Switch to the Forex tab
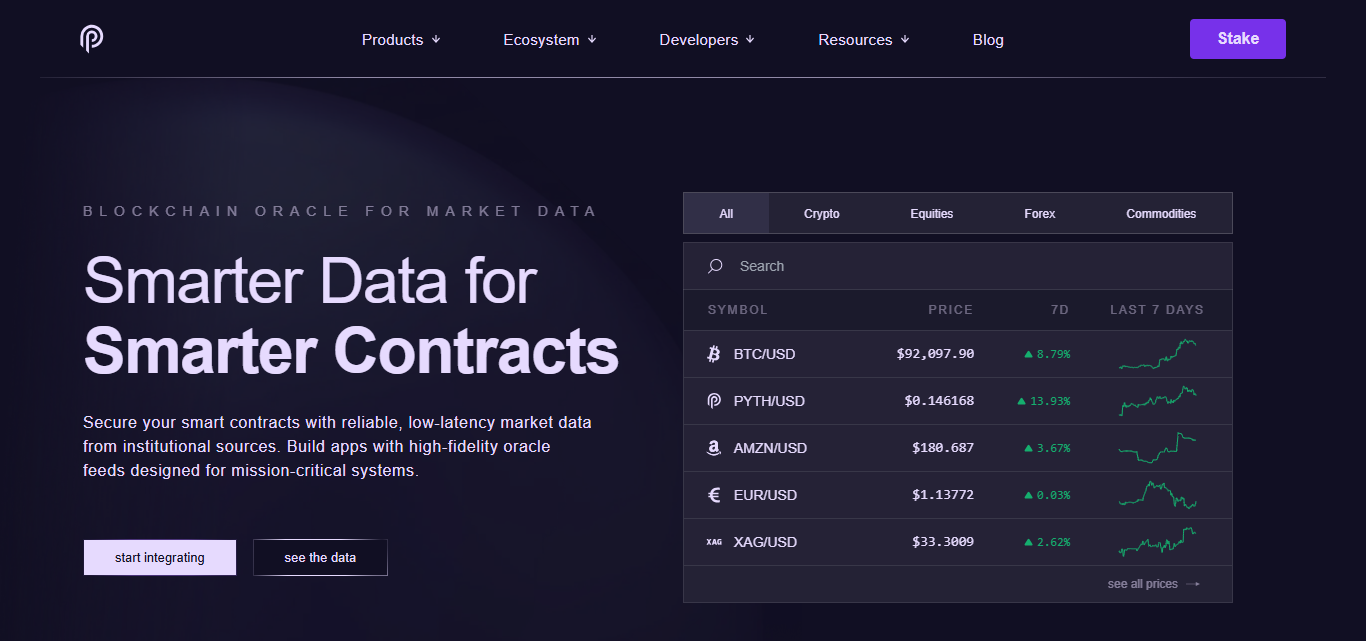Screen dimensions: 1366x641 [x=1040, y=214]
